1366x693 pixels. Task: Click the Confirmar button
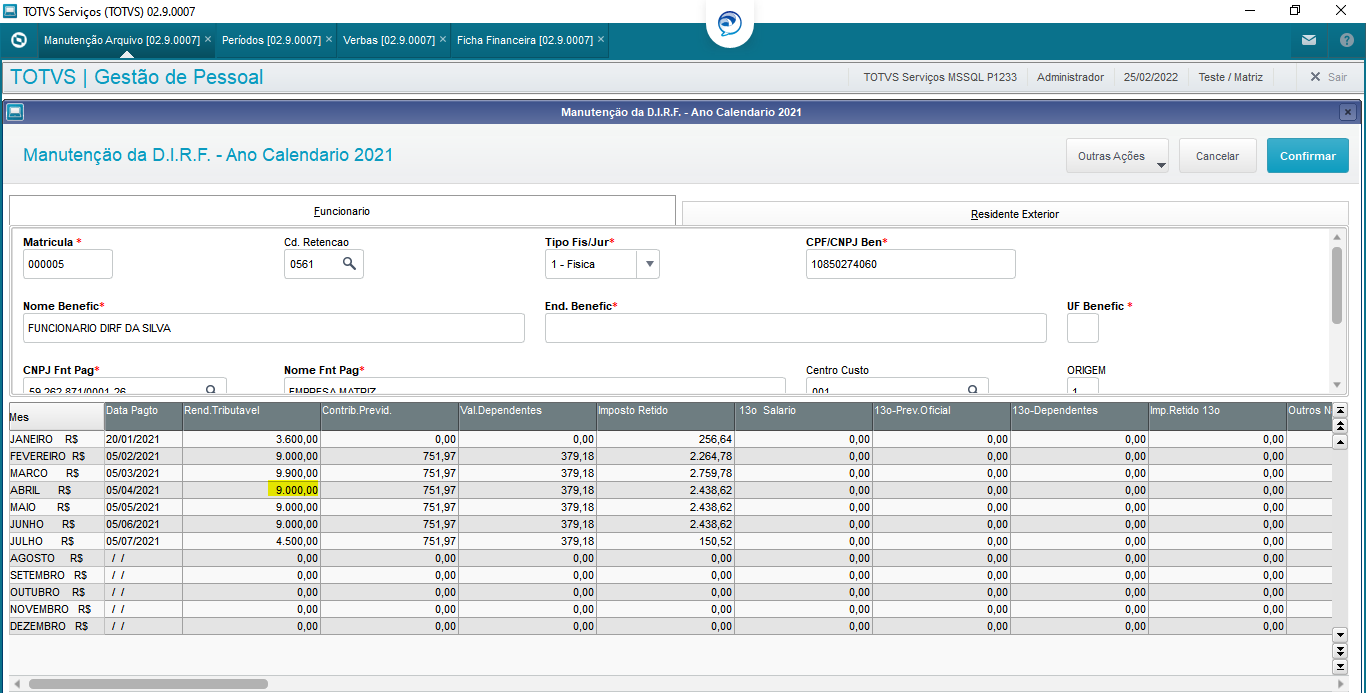tap(1308, 156)
